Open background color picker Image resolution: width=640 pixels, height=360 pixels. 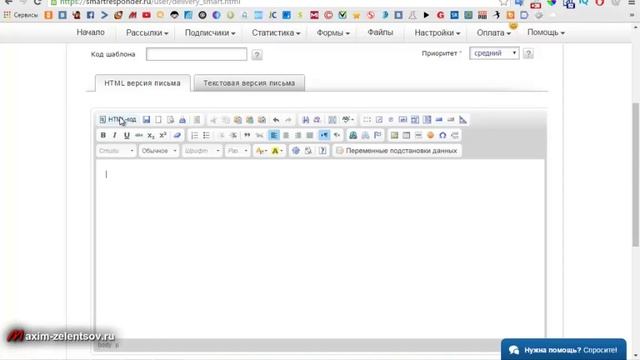click(277, 151)
